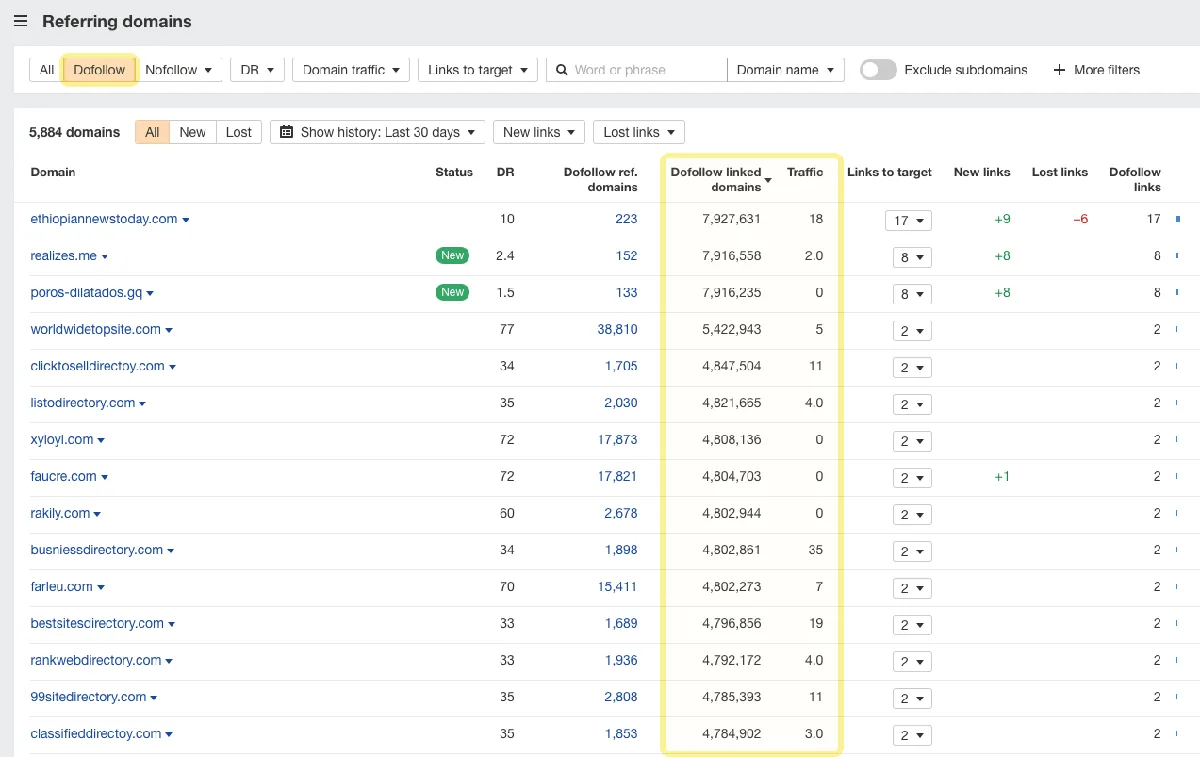1200x757 pixels.
Task: Open the Show history: Last 30 days dropdown
Action: click(377, 132)
